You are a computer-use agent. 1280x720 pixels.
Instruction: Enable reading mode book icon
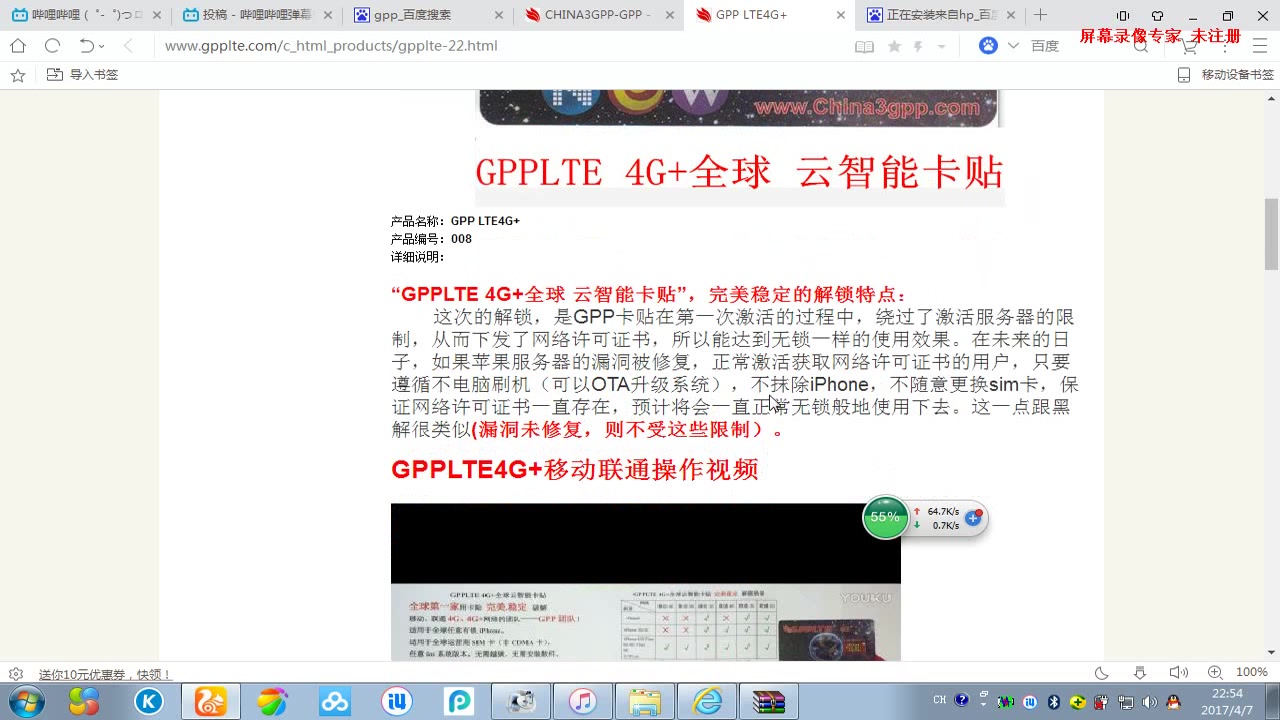(865, 46)
